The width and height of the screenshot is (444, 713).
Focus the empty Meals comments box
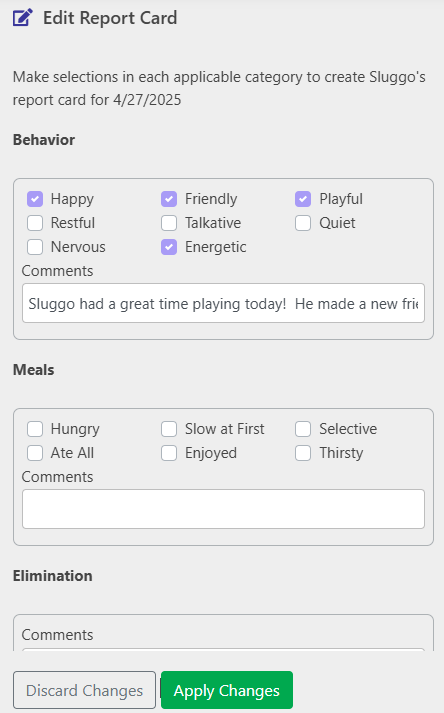[223, 509]
